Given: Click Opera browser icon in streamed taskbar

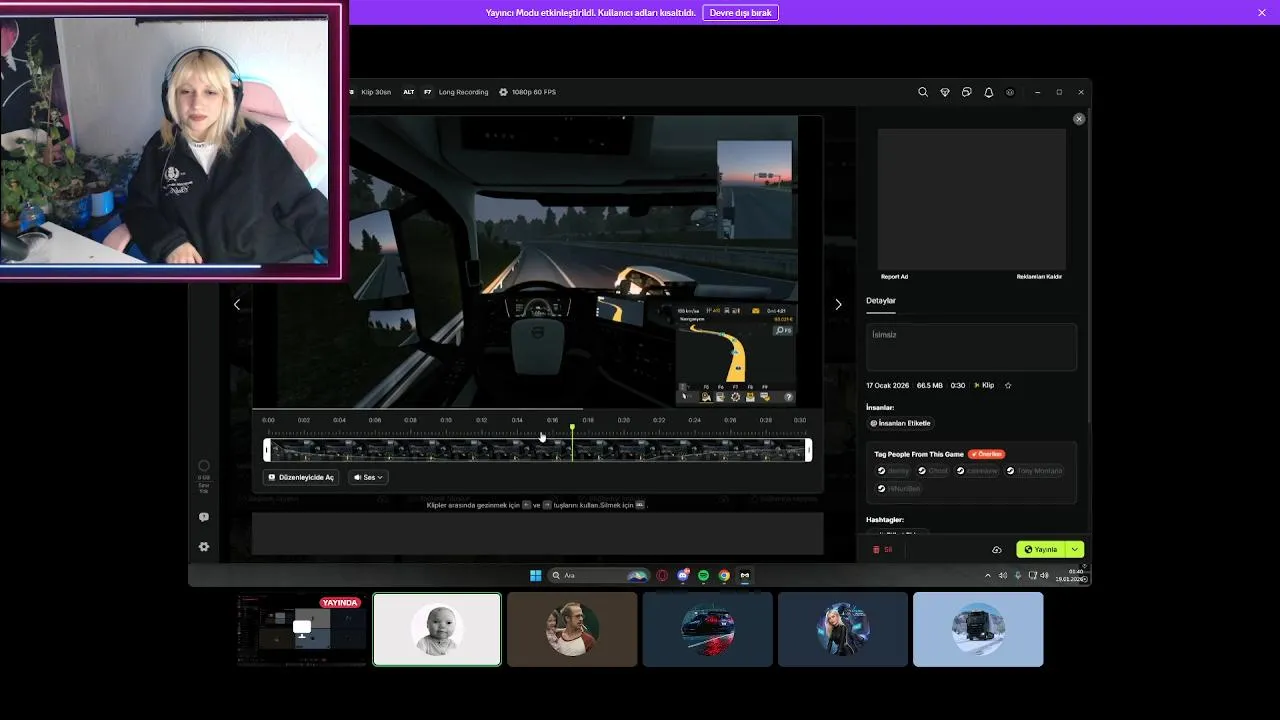Looking at the screenshot, I should 662,576.
